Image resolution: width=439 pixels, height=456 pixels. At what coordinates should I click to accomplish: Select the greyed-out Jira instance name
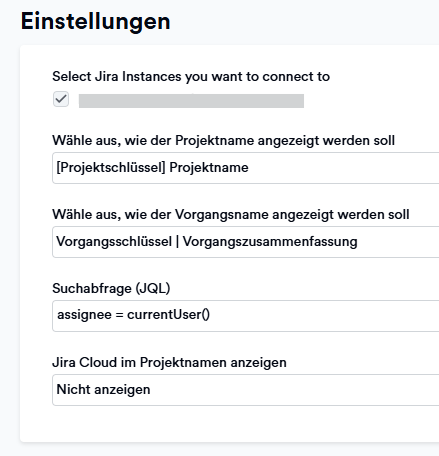pos(191,101)
